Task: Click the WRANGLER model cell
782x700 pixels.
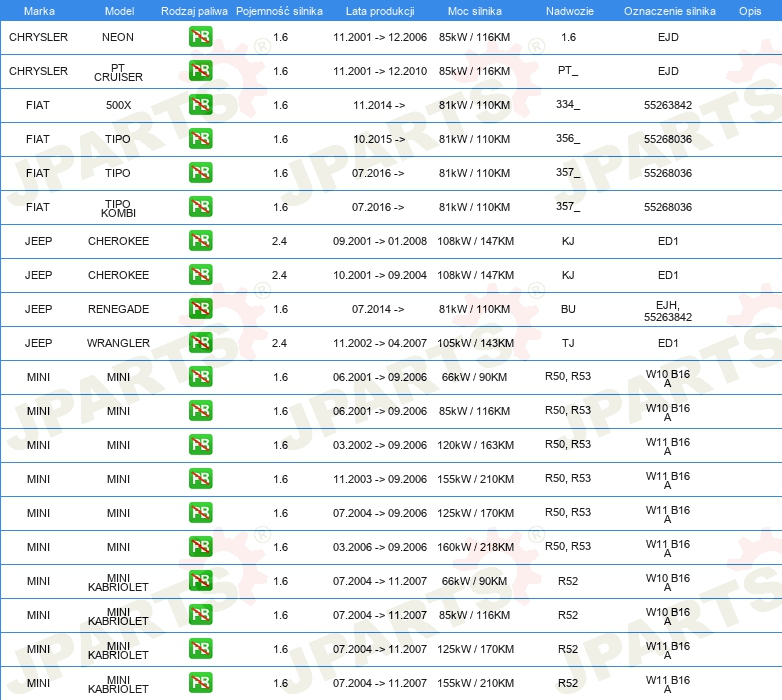Action: pos(118,343)
